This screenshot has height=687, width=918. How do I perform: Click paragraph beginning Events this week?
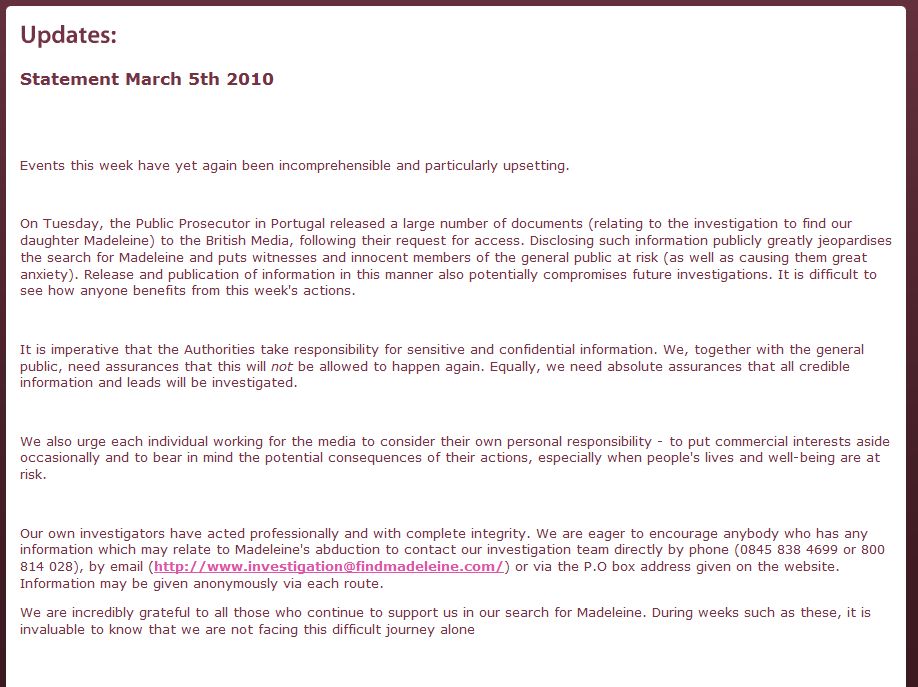click(294, 166)
